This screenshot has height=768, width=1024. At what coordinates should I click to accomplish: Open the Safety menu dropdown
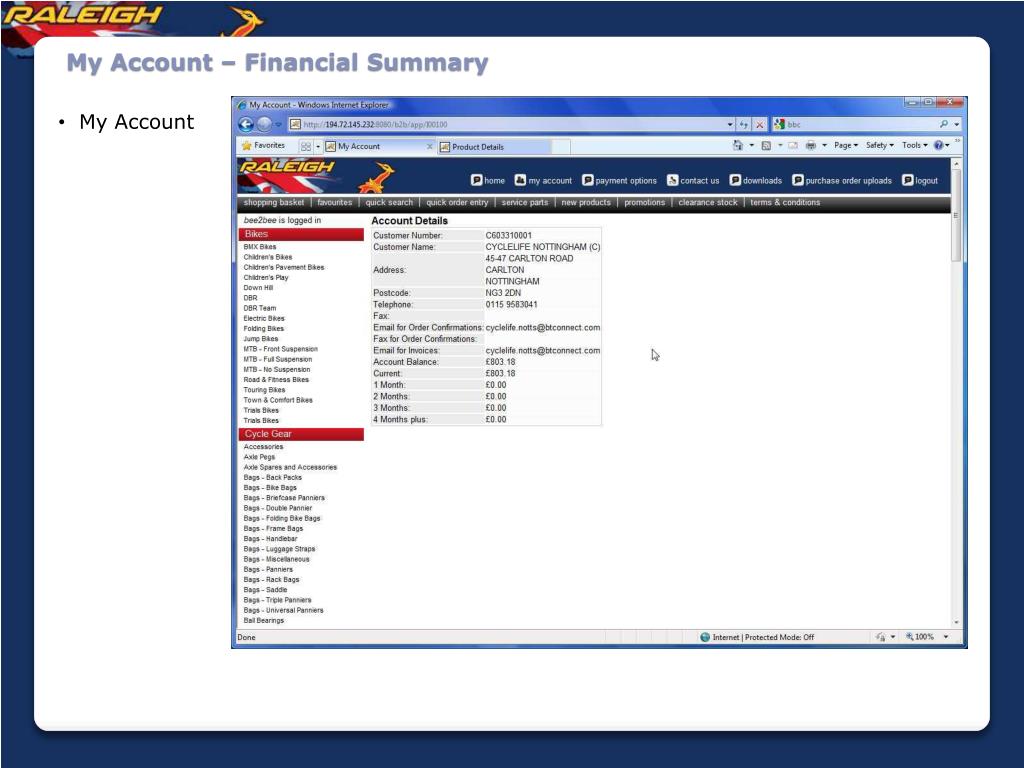point(880,146)
